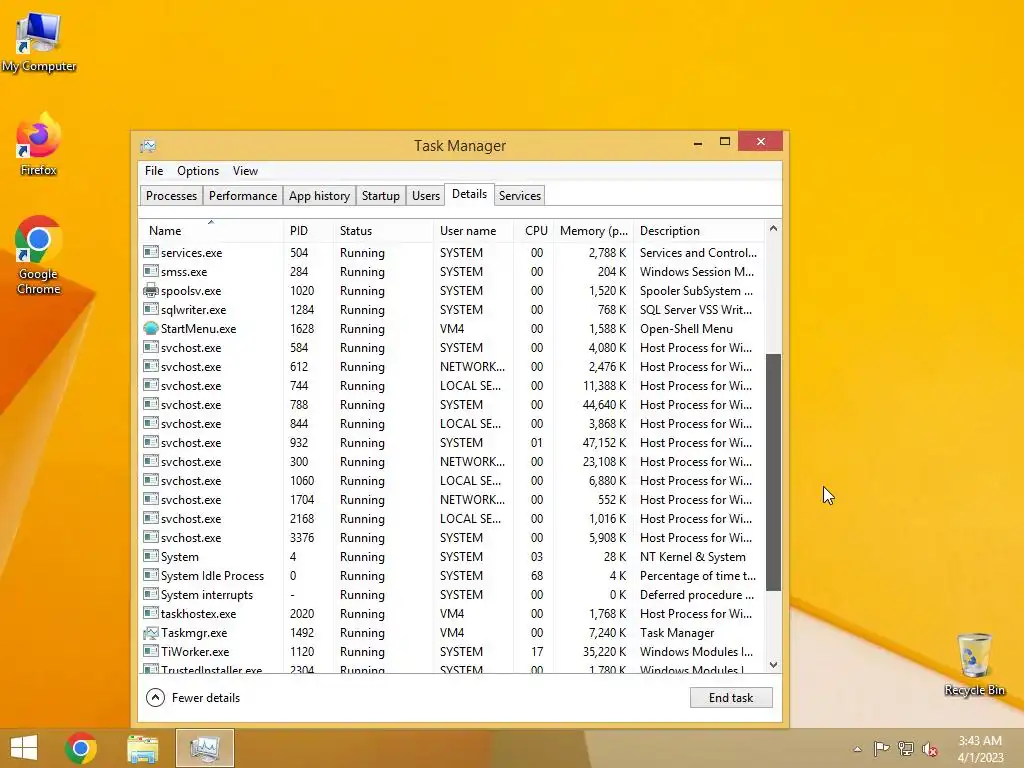Collapse with the Fewer details arrow
This screenshot has height=768, width=1024.
coord(155,697)
